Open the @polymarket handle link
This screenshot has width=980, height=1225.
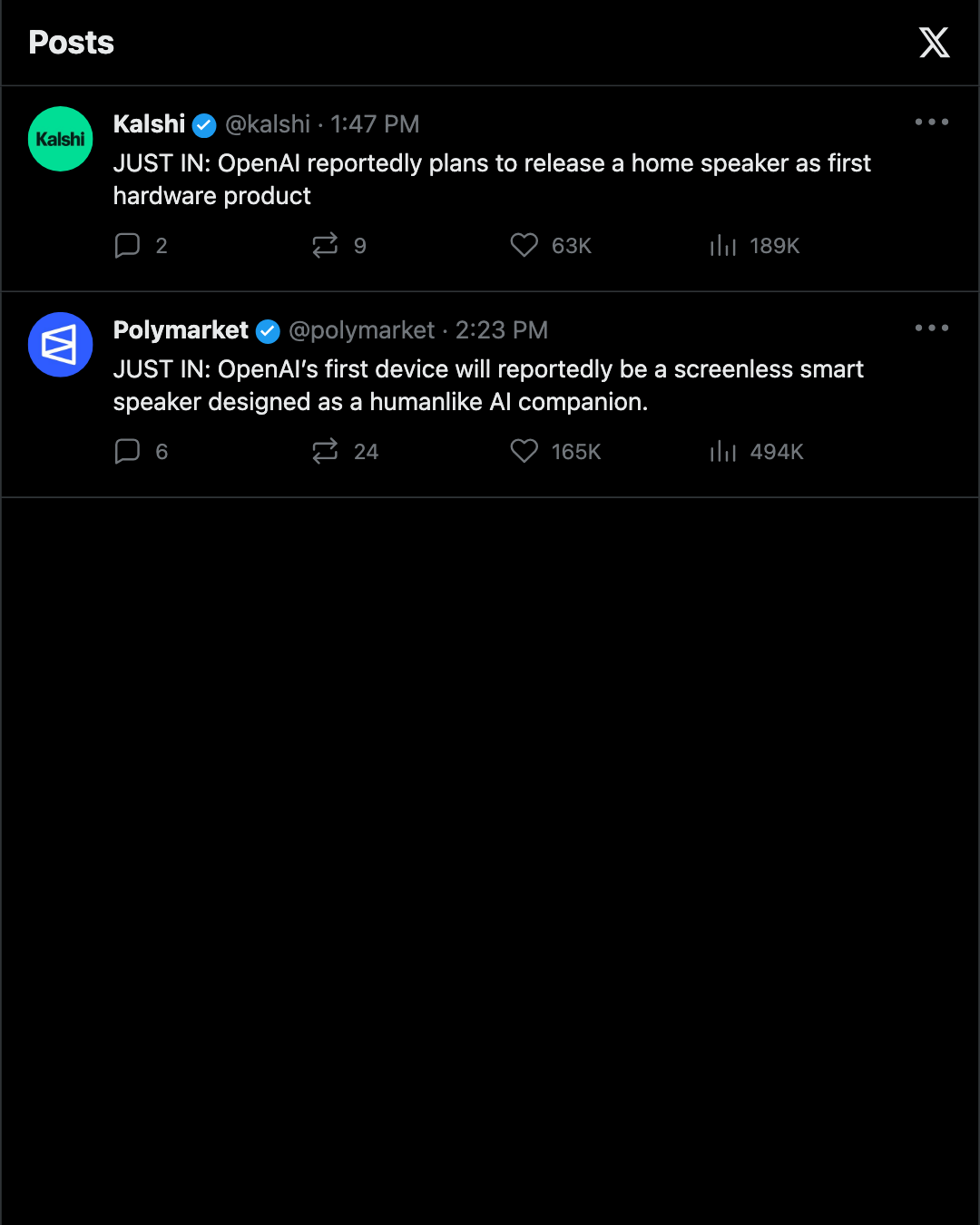pyautogui.click(x=362, y=330)
